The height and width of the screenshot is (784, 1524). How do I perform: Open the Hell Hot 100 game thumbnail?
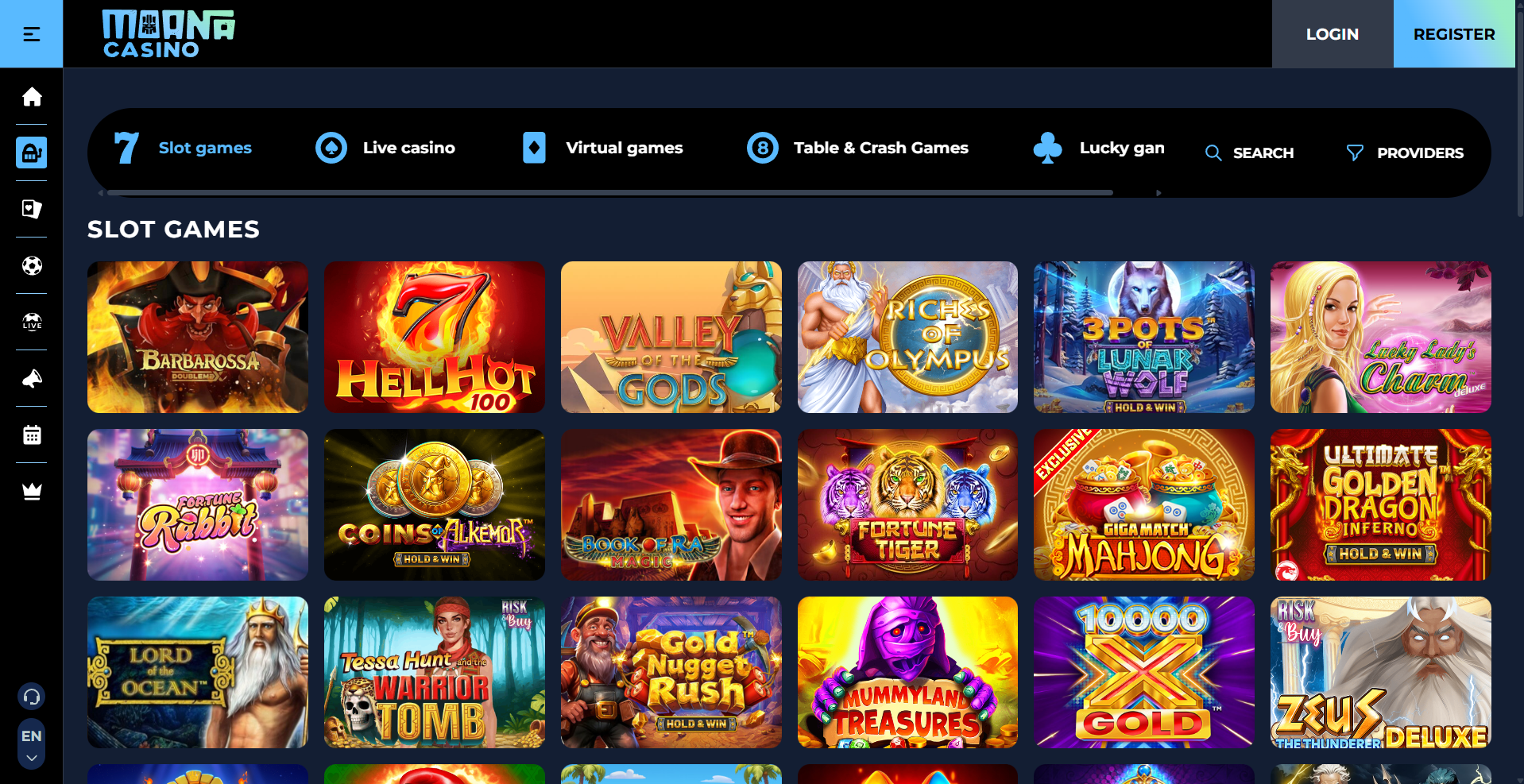pos(435,337)
